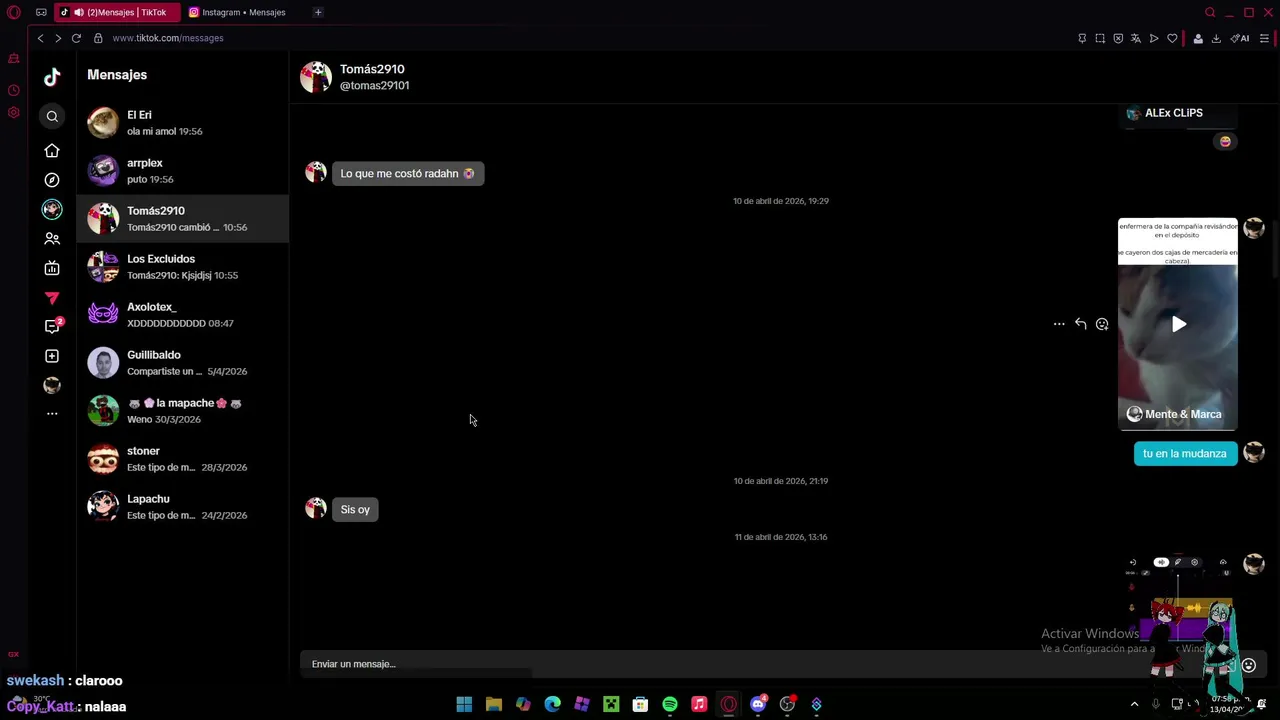Screen dimensions: 1280x720
Task: Open chat with Axolotex_
Action: click(183, 315)
